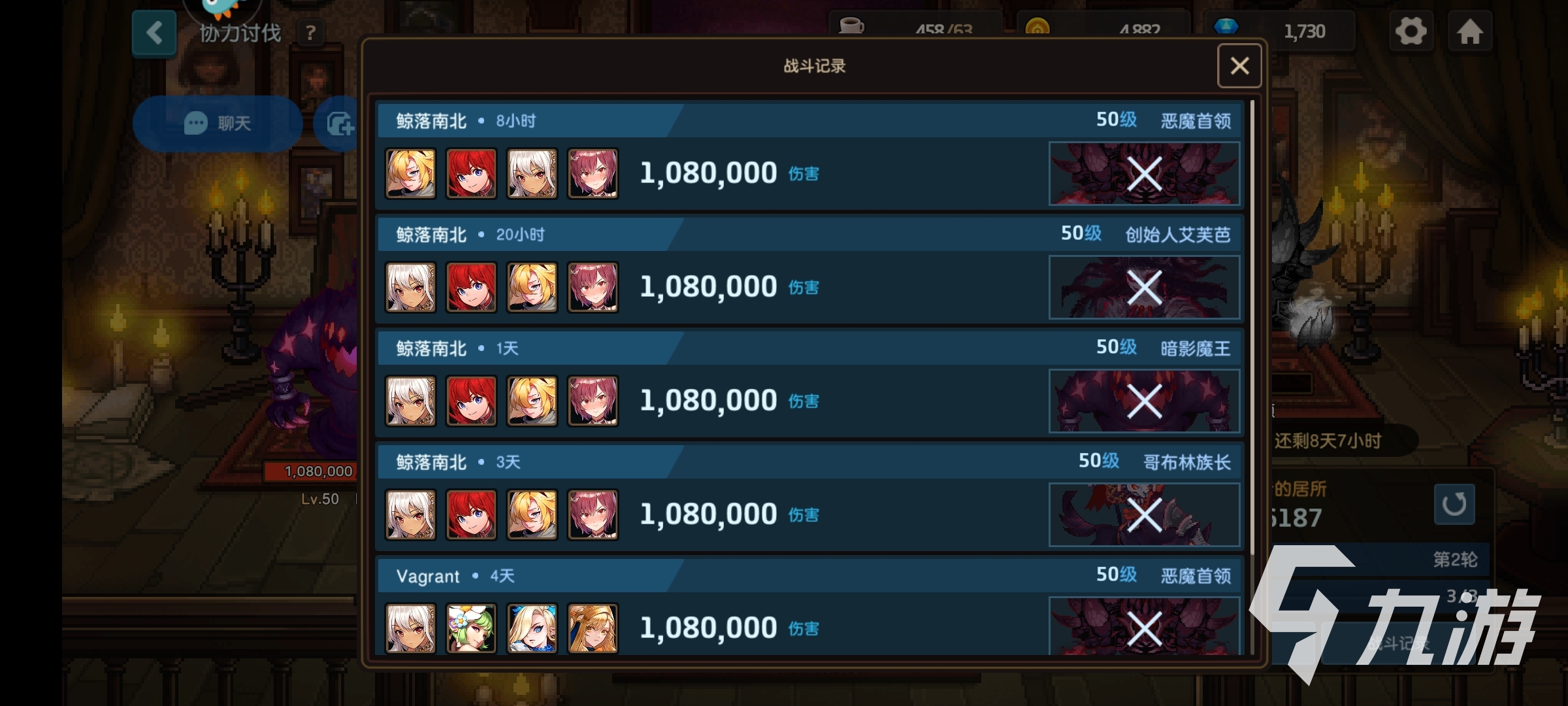The image size is (1568, 706).
Task: Select the 8小时 恶魔首领 boss thumbnail
Action: (1144, 173)
